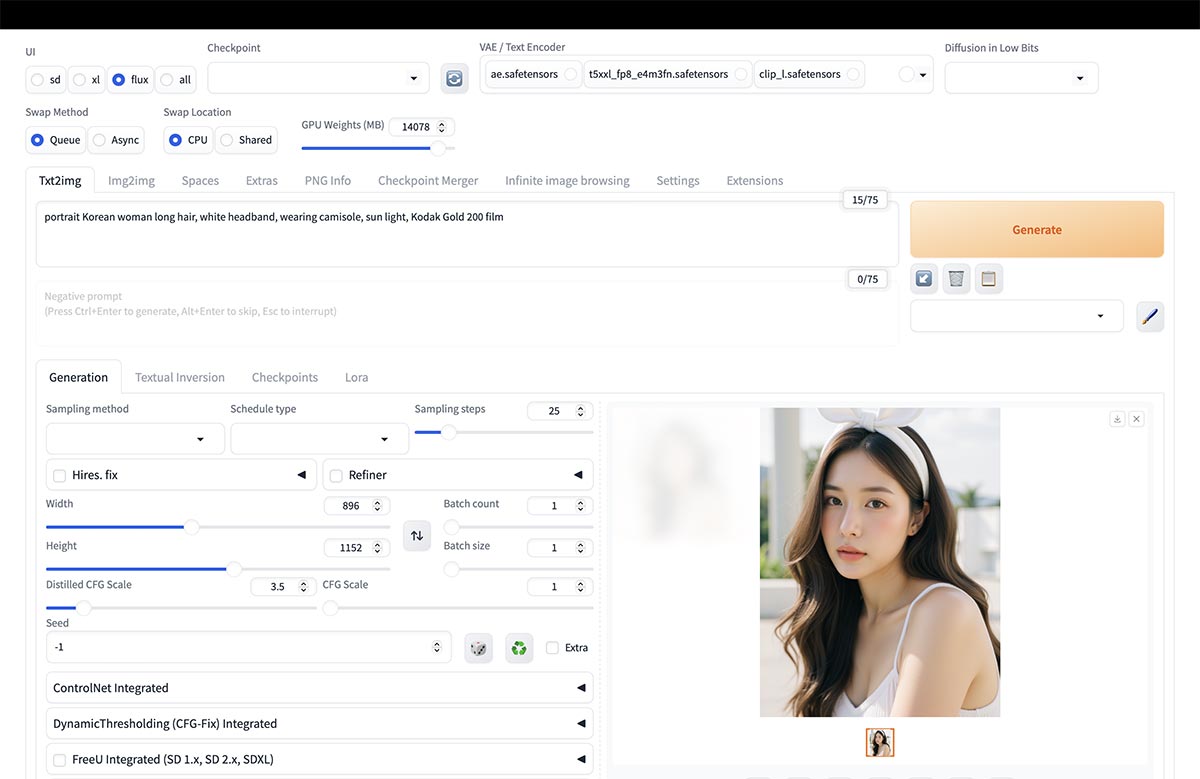Click the trash icon to clear prompt
This screenshot has height=779, width=1200.
tap(956, 279)
